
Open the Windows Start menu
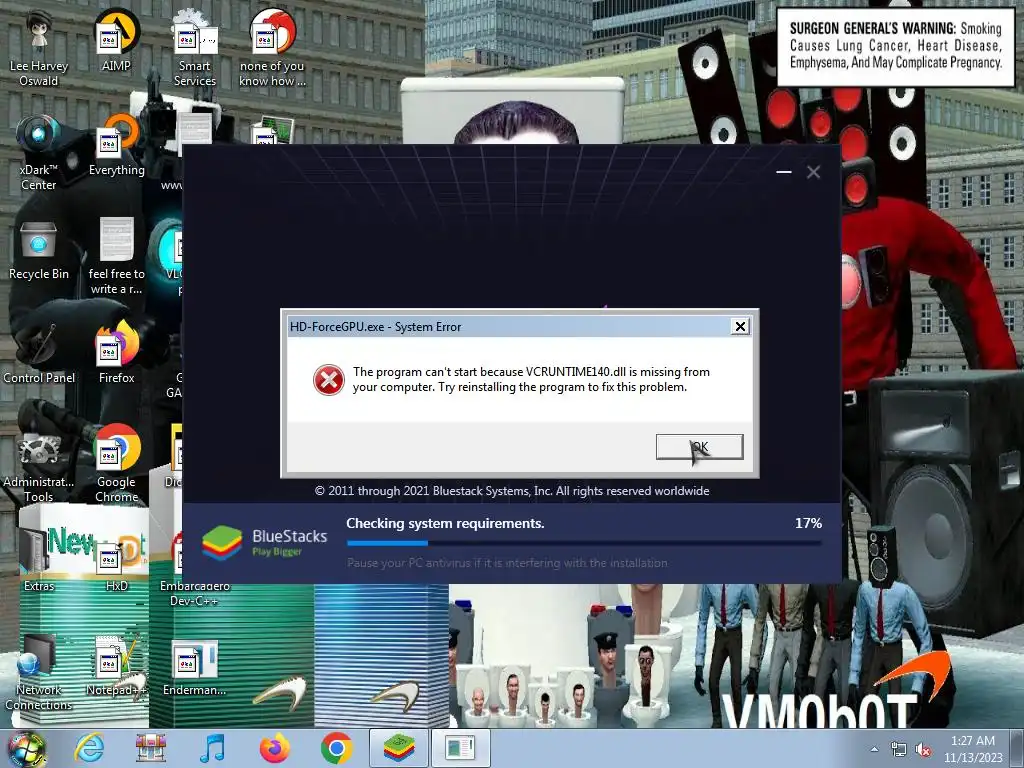25,748
